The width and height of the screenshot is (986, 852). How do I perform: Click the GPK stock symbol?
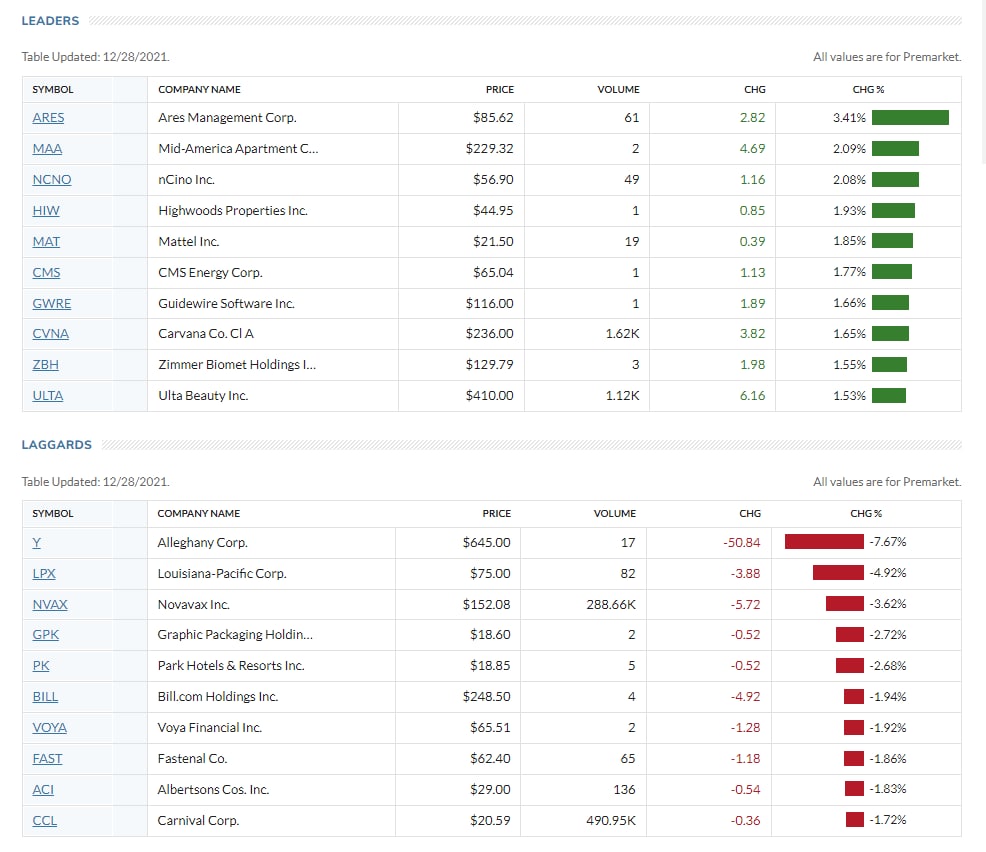(45, 634)
